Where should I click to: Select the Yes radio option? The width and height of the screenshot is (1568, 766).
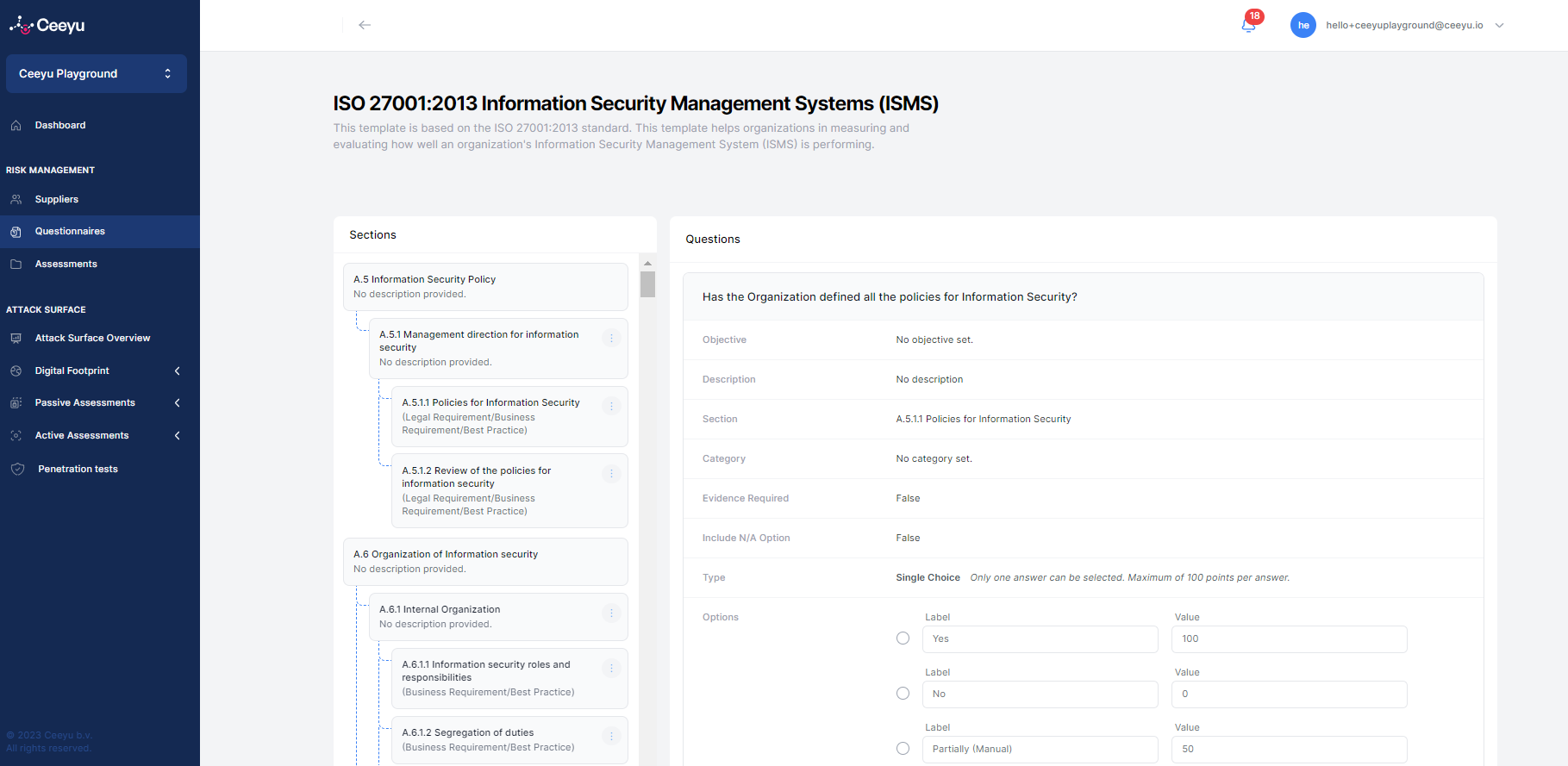(903, 638)
